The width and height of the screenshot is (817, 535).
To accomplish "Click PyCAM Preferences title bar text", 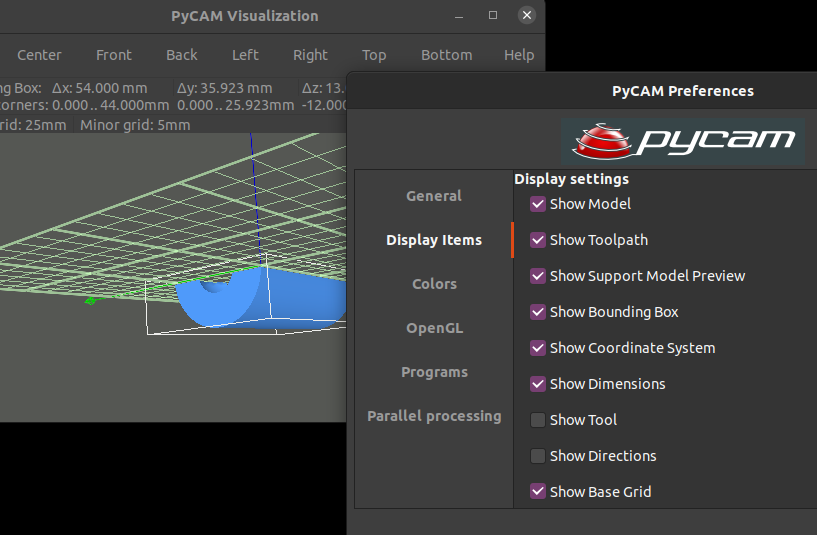I will coord(683,91).
